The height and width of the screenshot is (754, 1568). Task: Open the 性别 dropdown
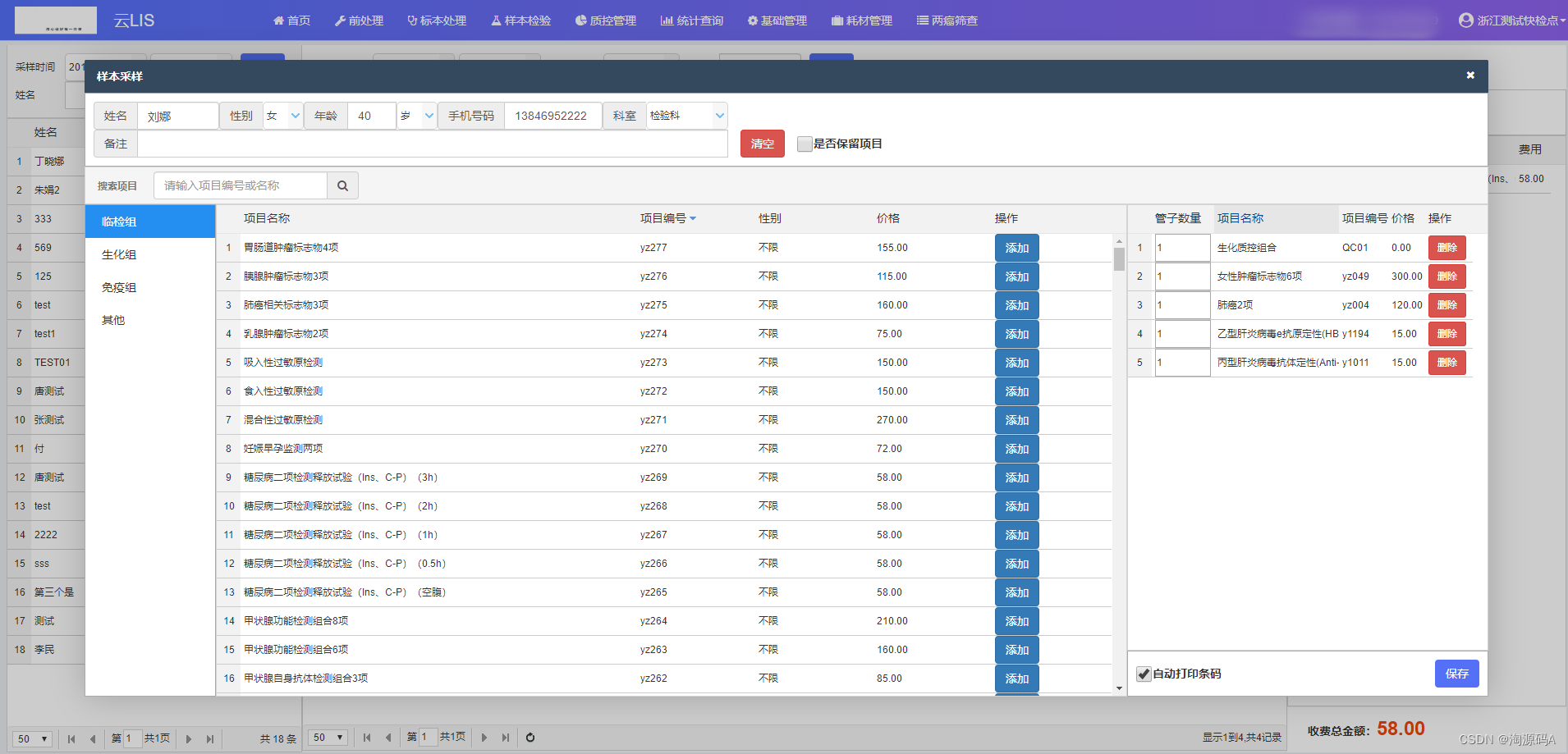click(283, 116)
